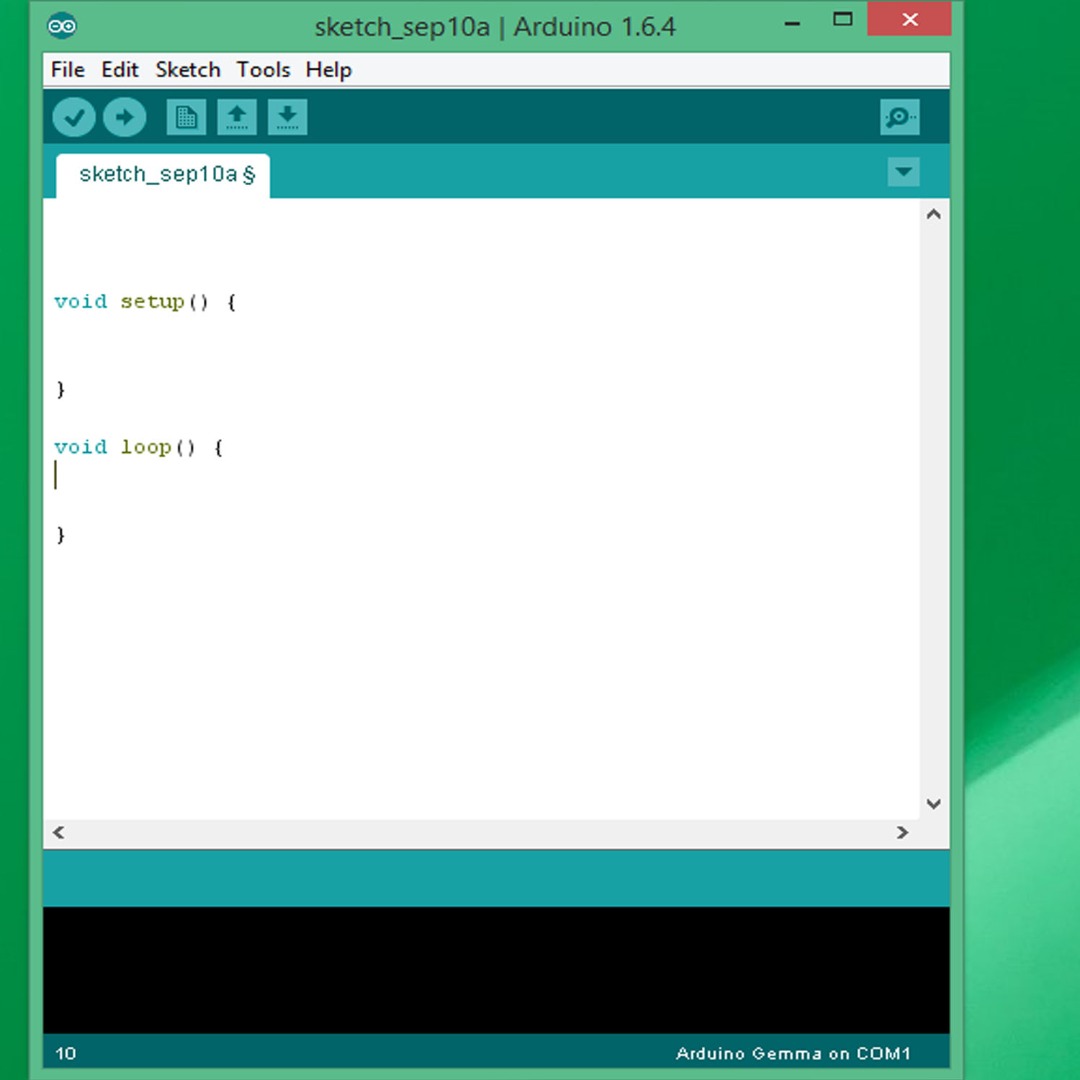Image resolution: width=1080 pixels, height=1080 pixels.
Task: Open the File menu
Action: coord(68,70)
